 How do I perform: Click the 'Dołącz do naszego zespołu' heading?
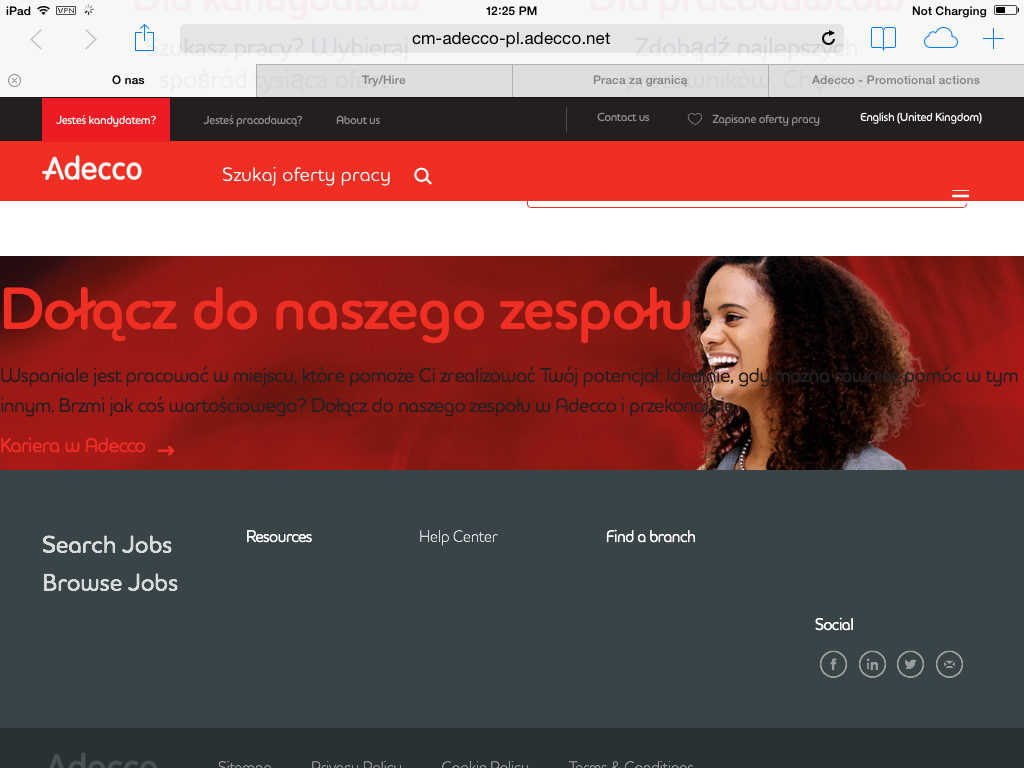(346, 313)
